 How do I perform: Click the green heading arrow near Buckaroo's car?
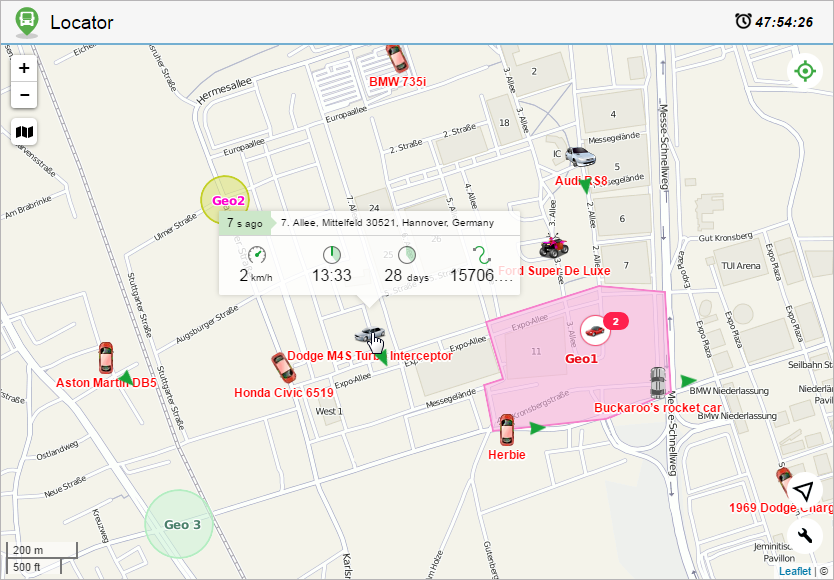(688, 380)
